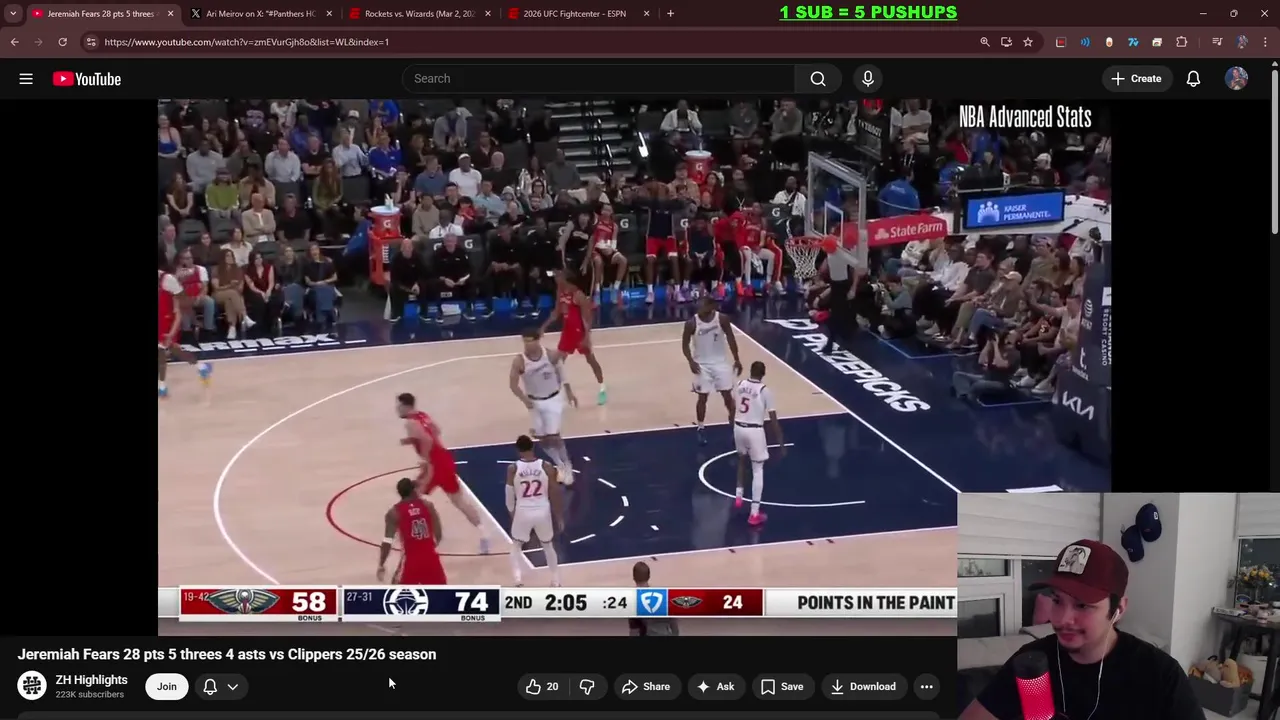Click the YouTube search input field

(598, 79)
